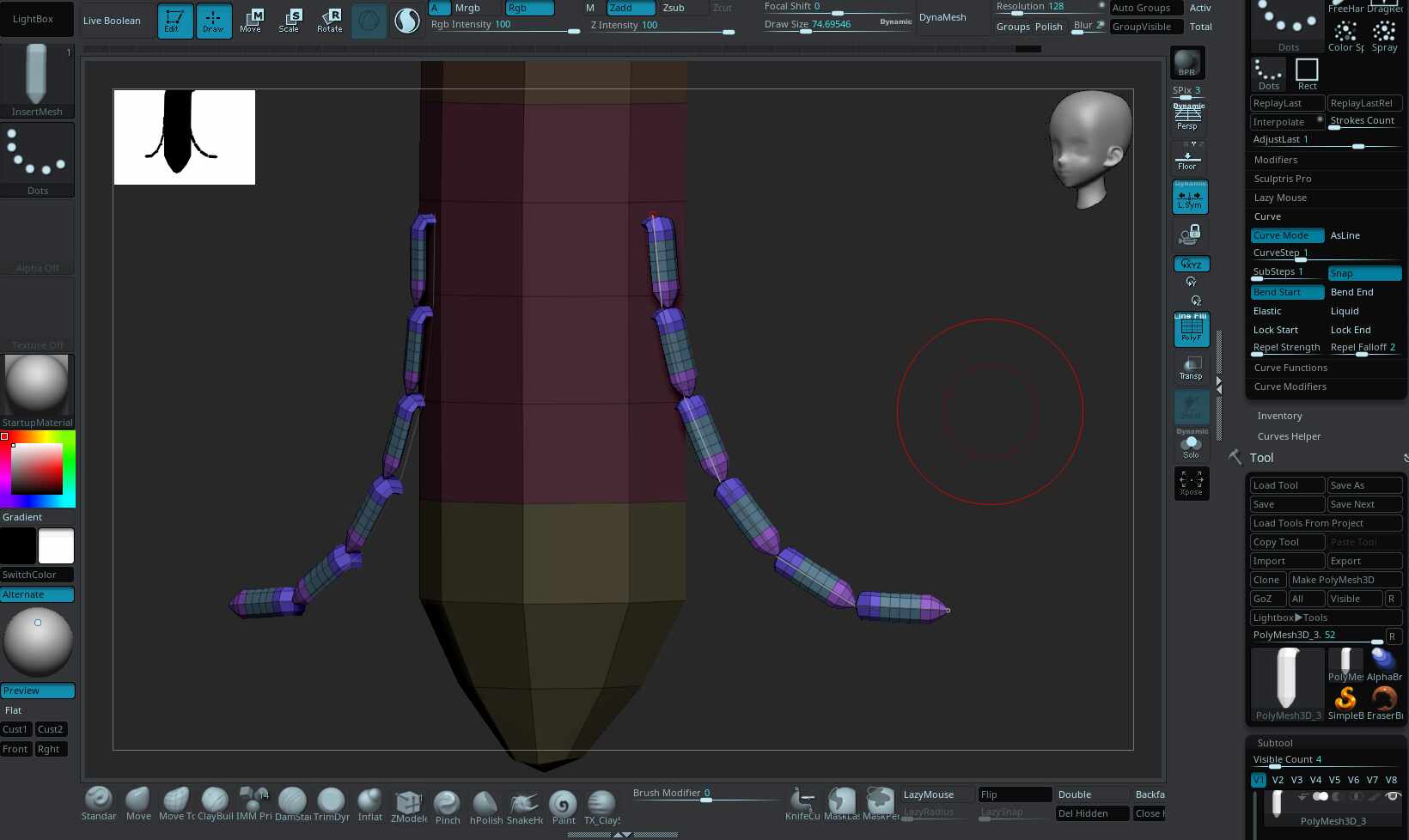1409x840 pixels.
Task: Click the SimpleBrush tool icon
Action: click(1345, 703)
